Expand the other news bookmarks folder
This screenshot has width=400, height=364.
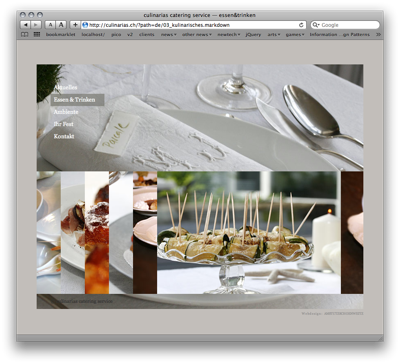[x=197, y=34]
